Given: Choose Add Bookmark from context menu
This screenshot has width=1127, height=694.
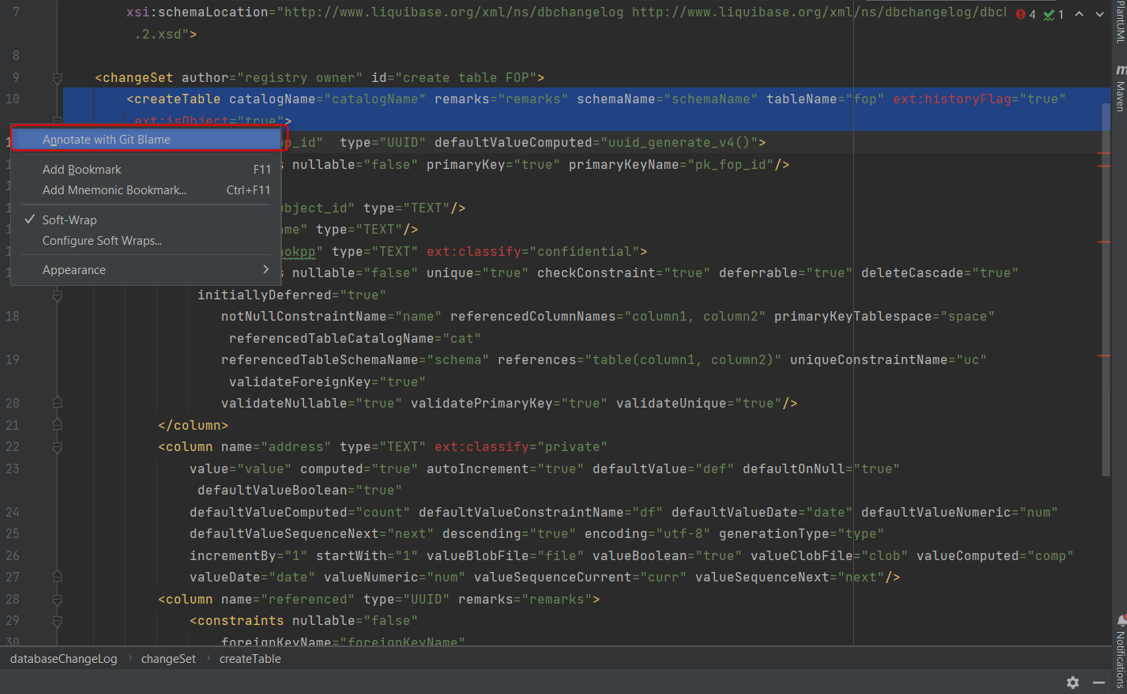Looking at the screenshot, I should 82,170.
